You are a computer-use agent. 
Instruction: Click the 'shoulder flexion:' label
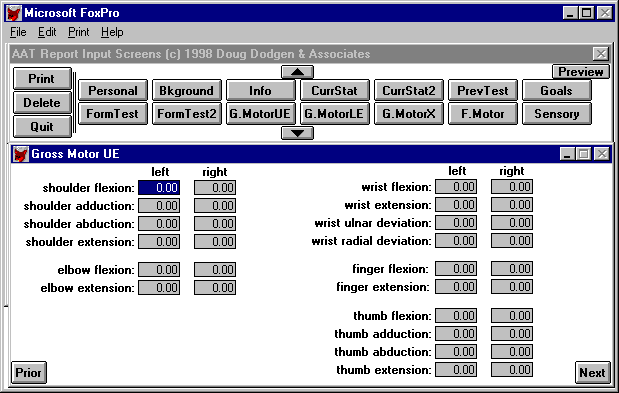[x=88, y=188]
